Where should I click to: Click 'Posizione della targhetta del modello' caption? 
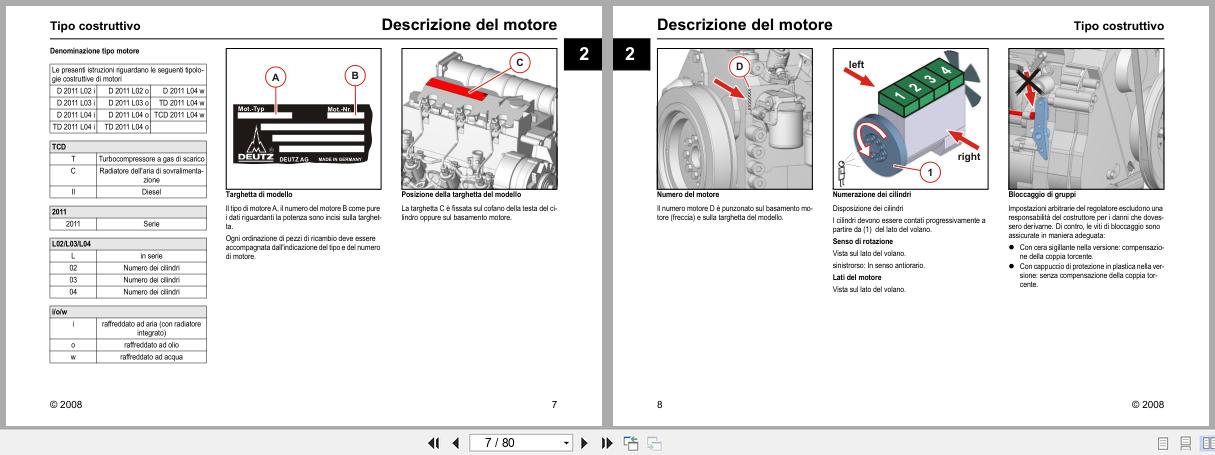pos(461,193)
